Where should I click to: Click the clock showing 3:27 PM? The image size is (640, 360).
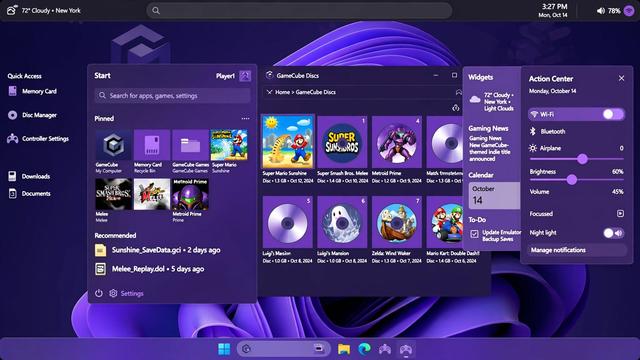(x=554, y=7)
